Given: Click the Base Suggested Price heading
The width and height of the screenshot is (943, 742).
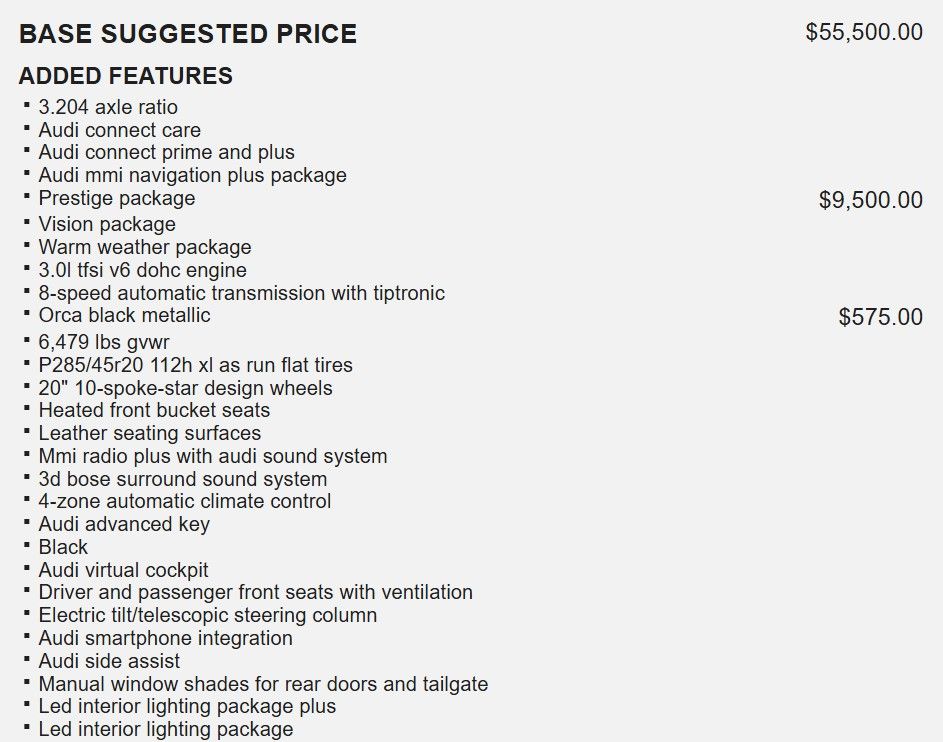Looking at the screenshot, I should 188,34.
